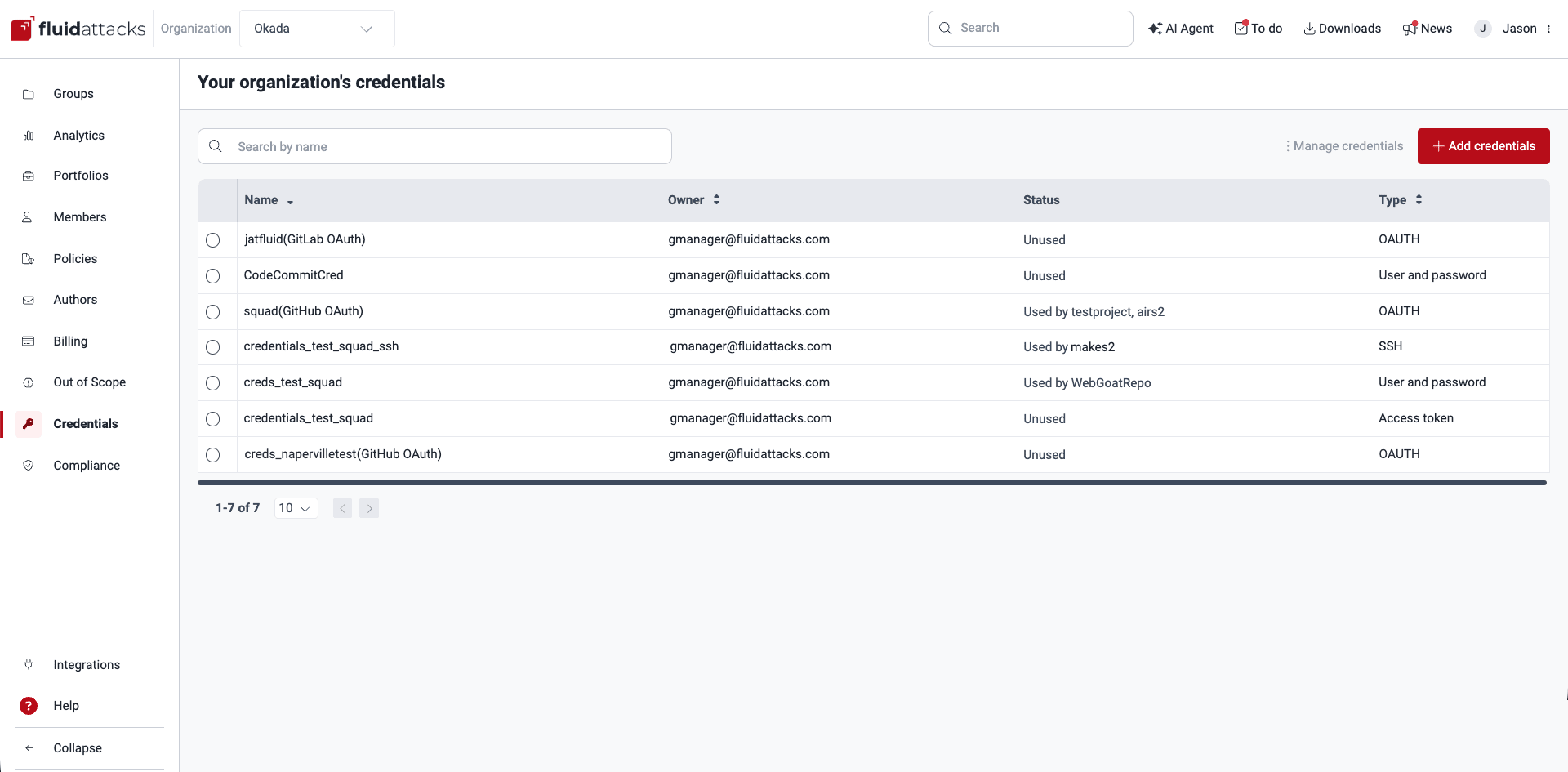The height and width of the screenshot is (772, 1568).
Task: Select the CodeCommitCred row radio button
Action: (x=212, y=276)
